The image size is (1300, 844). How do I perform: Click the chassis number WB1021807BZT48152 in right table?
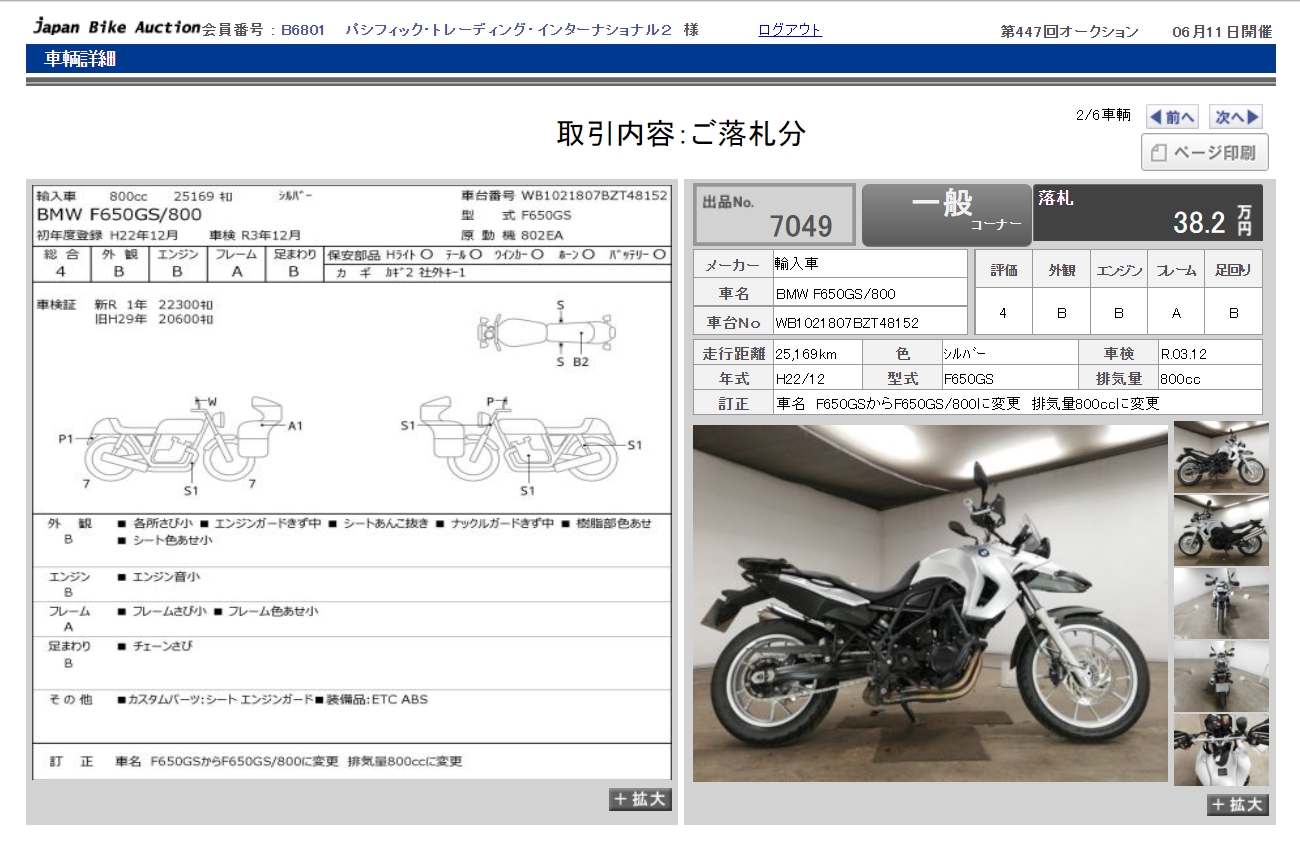click(x=847, y=323)
